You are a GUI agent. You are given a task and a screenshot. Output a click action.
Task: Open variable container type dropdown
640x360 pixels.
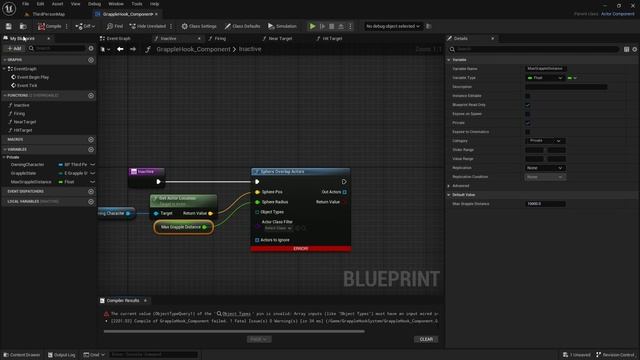[572, 78]
